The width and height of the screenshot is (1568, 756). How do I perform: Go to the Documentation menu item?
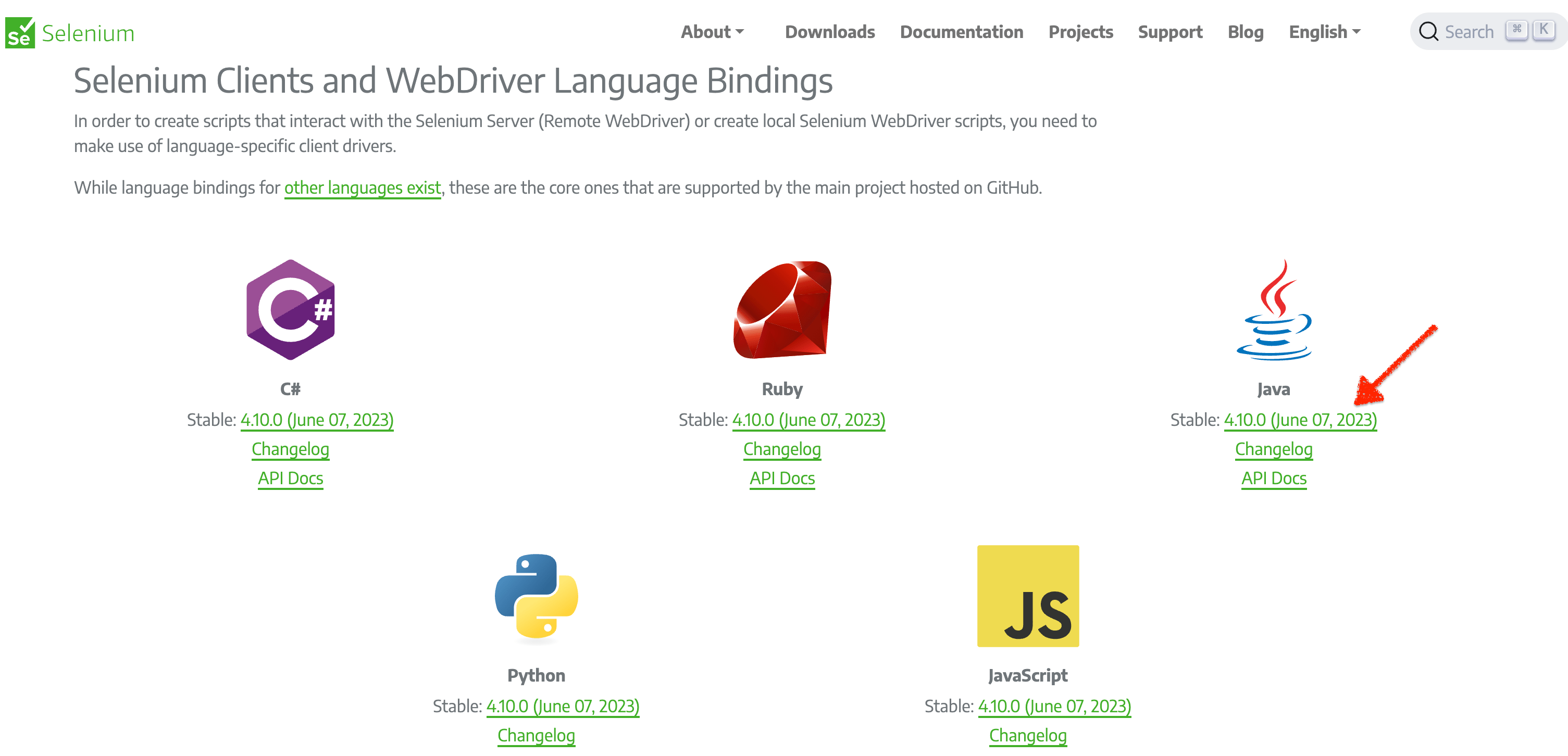click(962, 32)
